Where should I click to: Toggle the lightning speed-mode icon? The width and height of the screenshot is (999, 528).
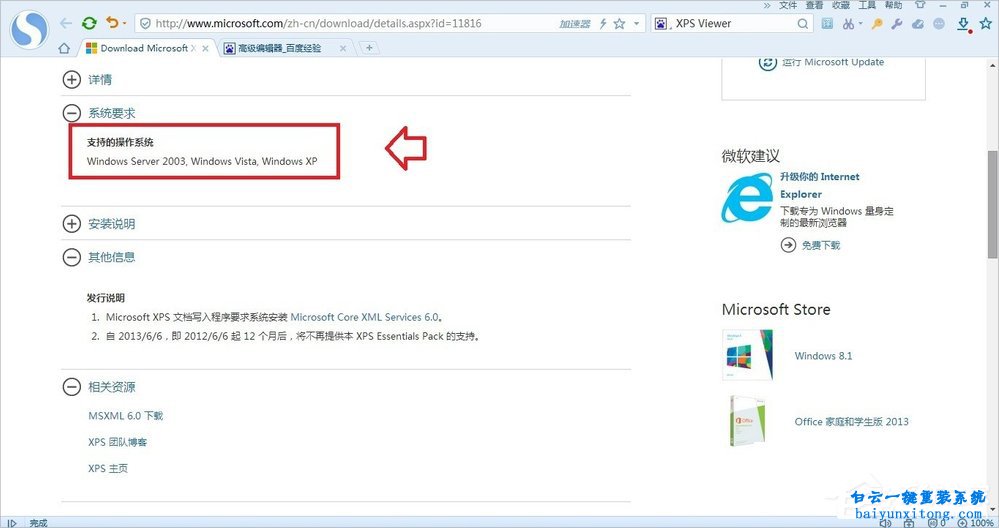[603, 24]
